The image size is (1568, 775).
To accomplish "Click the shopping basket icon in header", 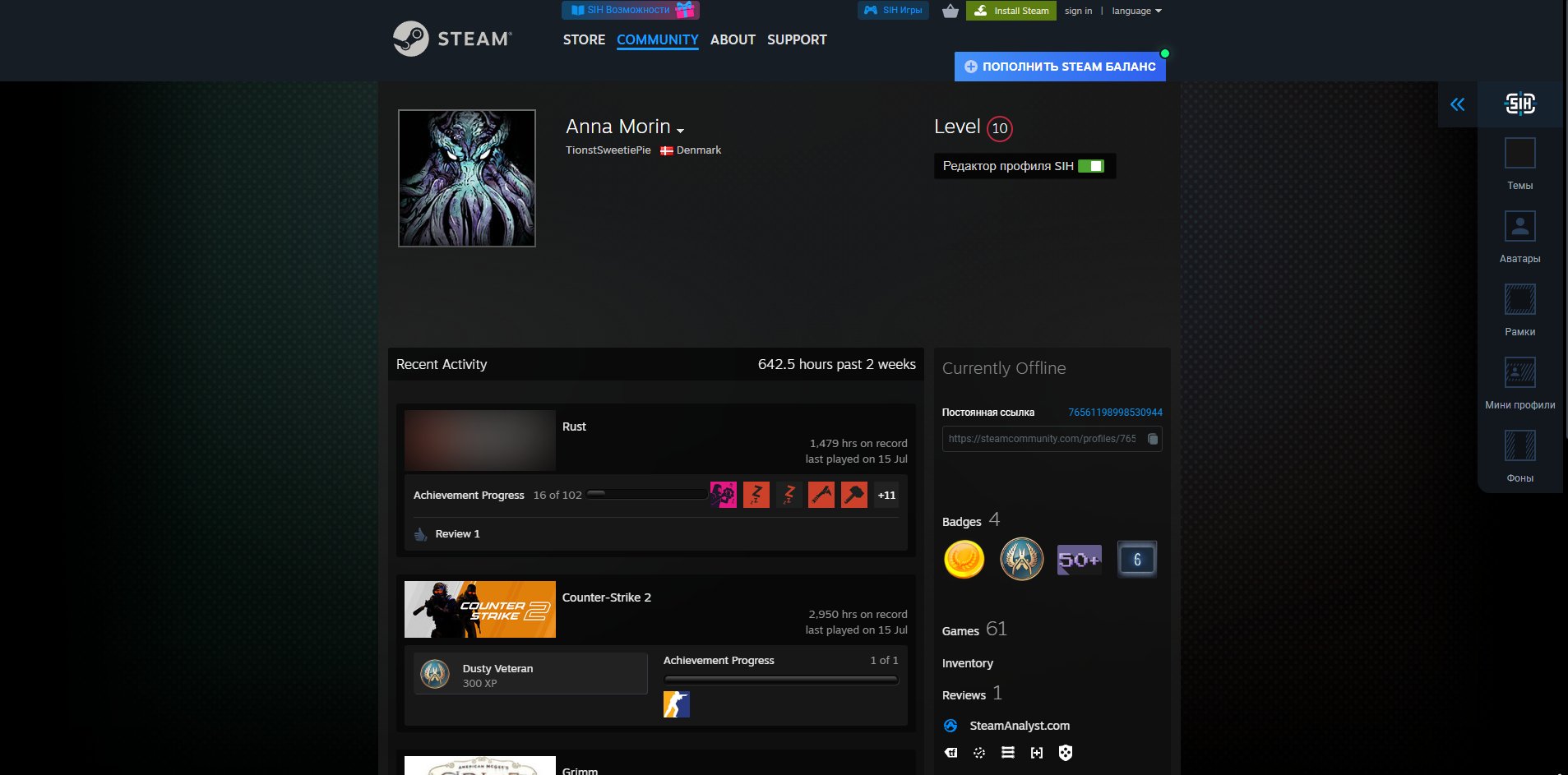I will click(x=951, y=11).
